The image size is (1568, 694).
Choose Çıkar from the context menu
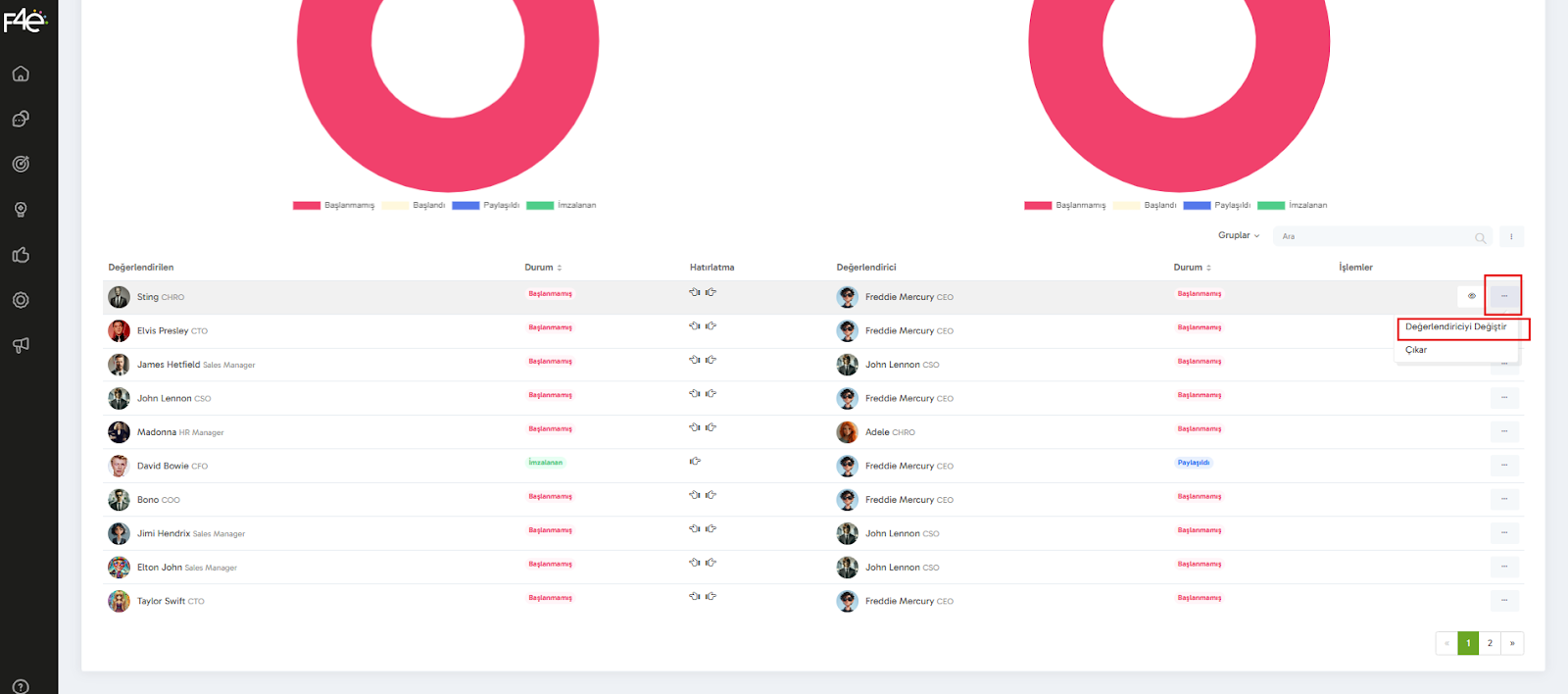coord(1416,350)
